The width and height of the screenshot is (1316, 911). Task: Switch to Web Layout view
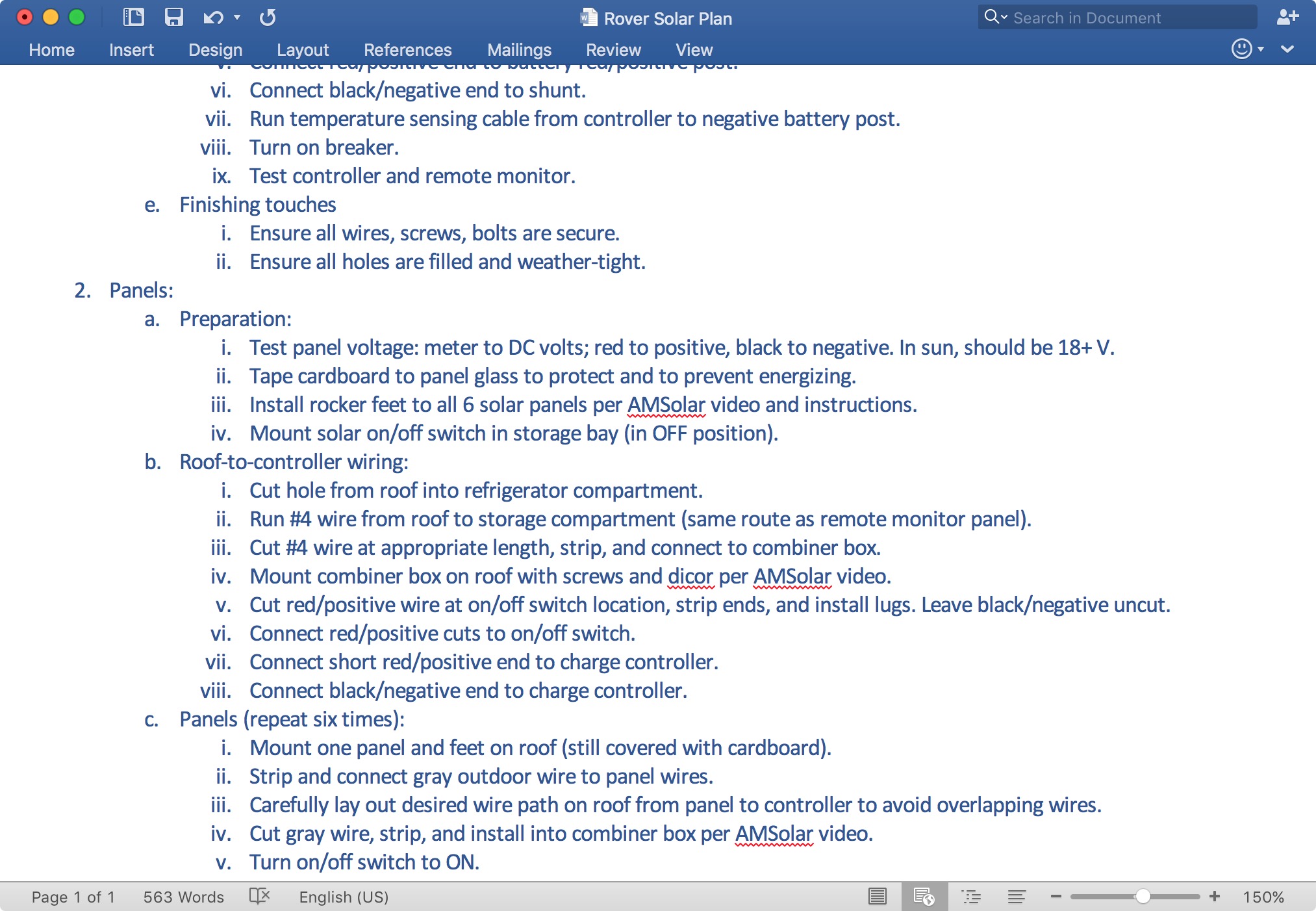pyautogui.click(x=924, y=897)
